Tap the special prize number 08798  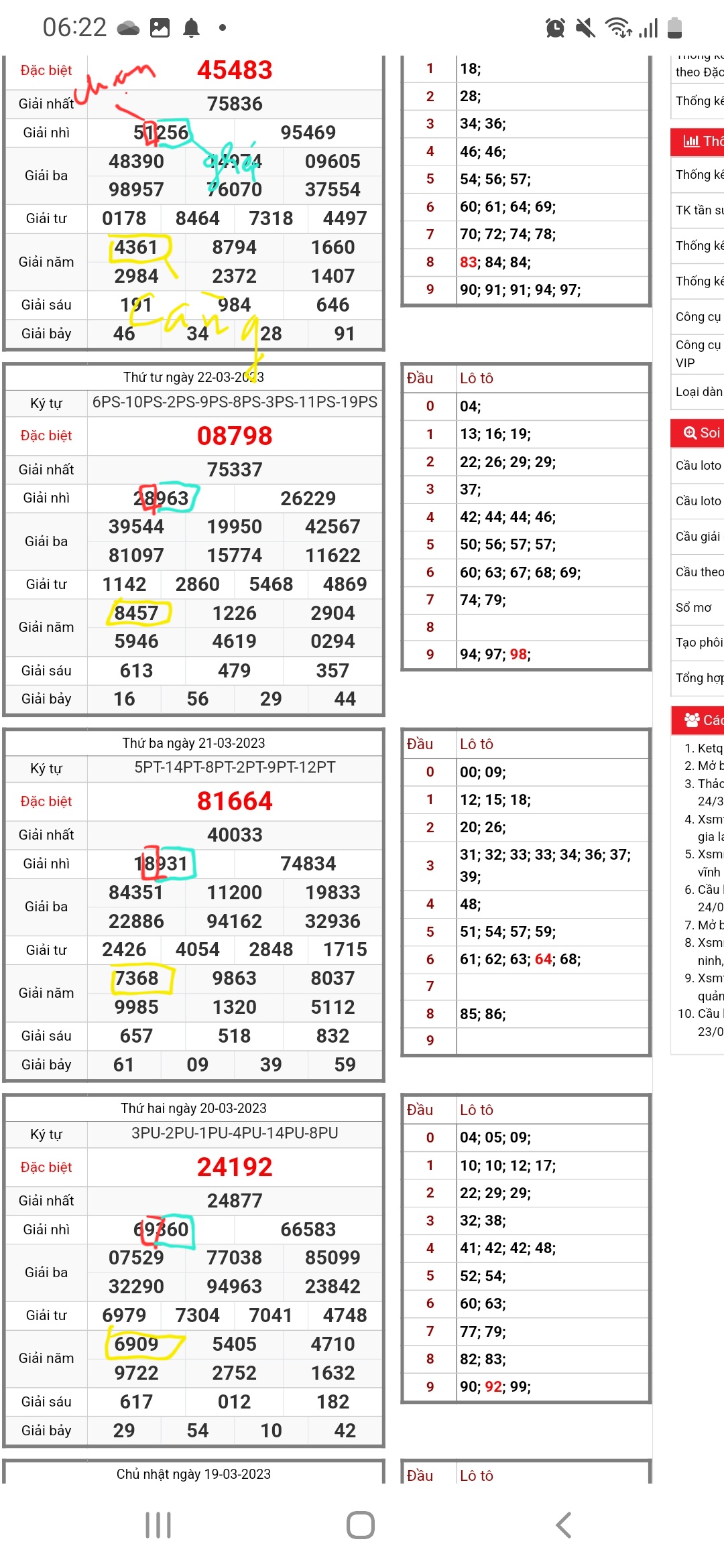(x=235, y=436)
